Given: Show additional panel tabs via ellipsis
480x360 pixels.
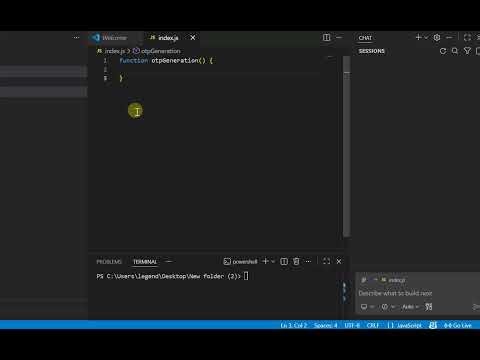Looking at the screenshot, I should click(x=169, y=262).
